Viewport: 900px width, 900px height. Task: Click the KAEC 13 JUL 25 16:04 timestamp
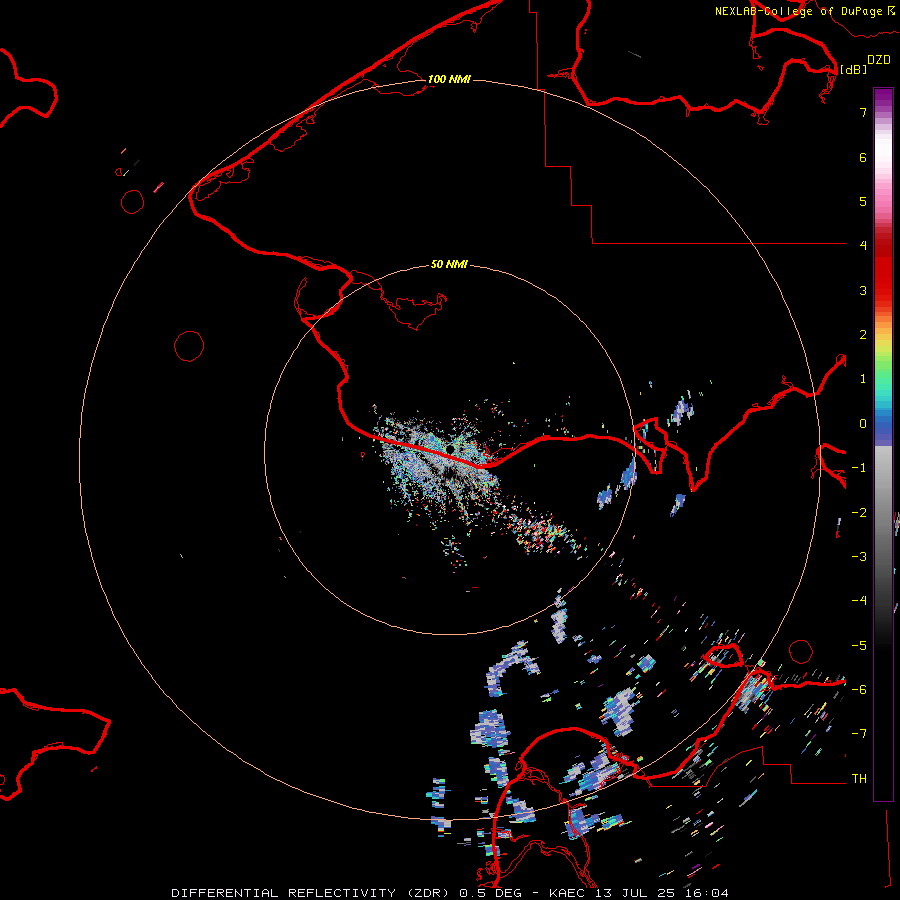(x=639, y=893)
